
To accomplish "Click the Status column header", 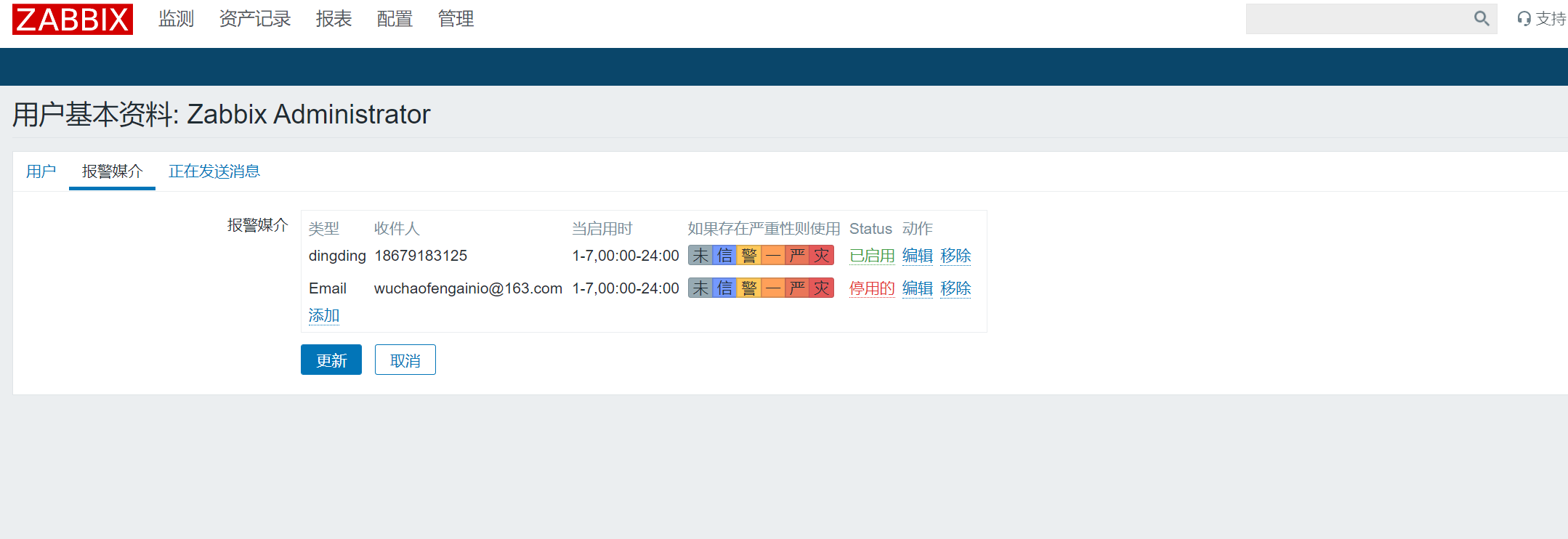I will 870,229.
